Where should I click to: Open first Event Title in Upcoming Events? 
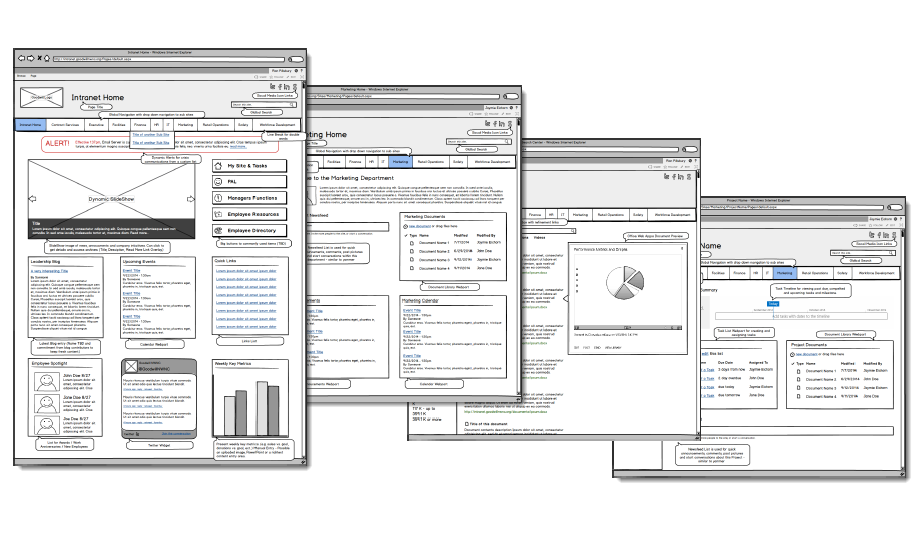click(131, 270)
